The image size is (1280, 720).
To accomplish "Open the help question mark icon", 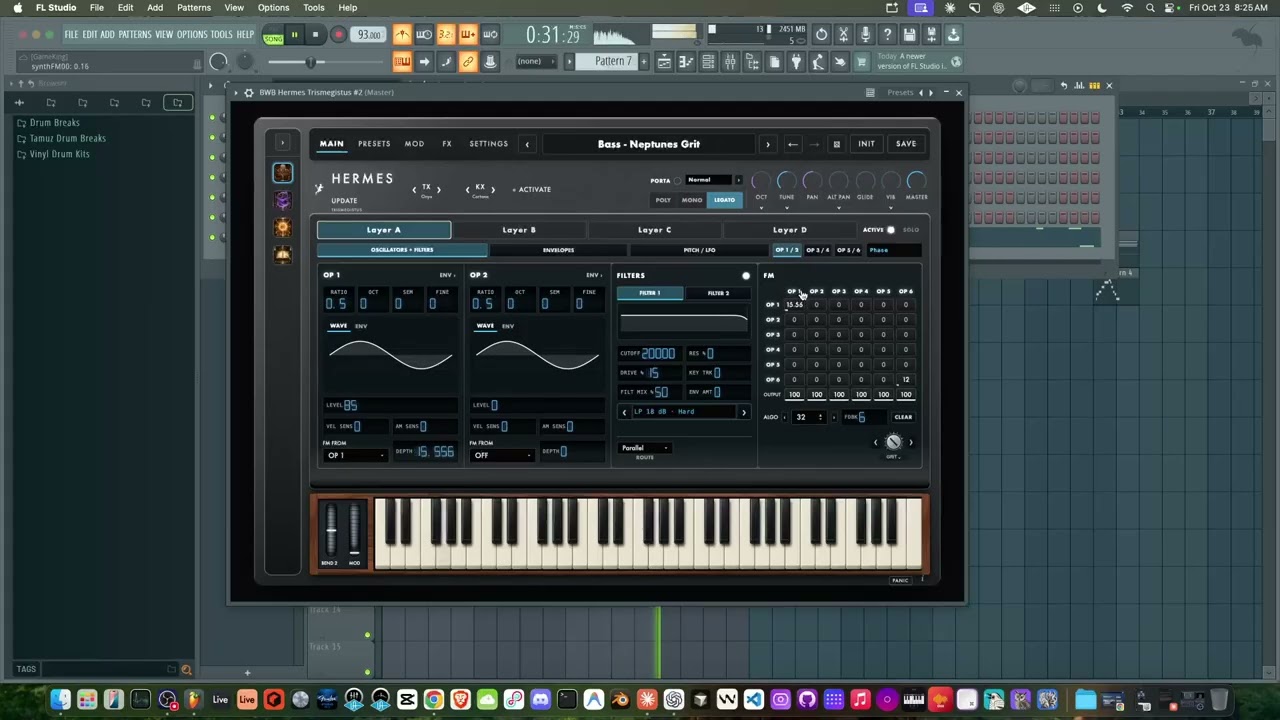I will (887, 35).
